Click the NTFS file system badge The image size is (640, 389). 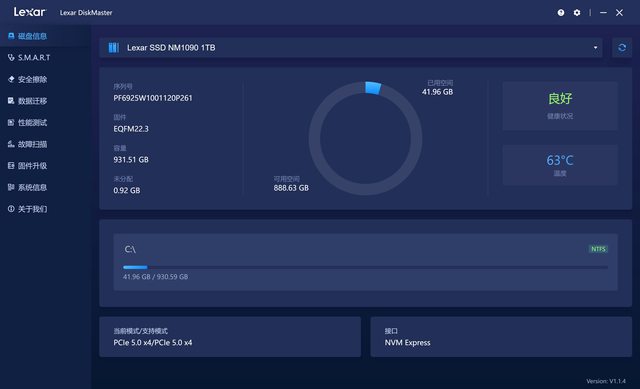(x=598, y=249)
